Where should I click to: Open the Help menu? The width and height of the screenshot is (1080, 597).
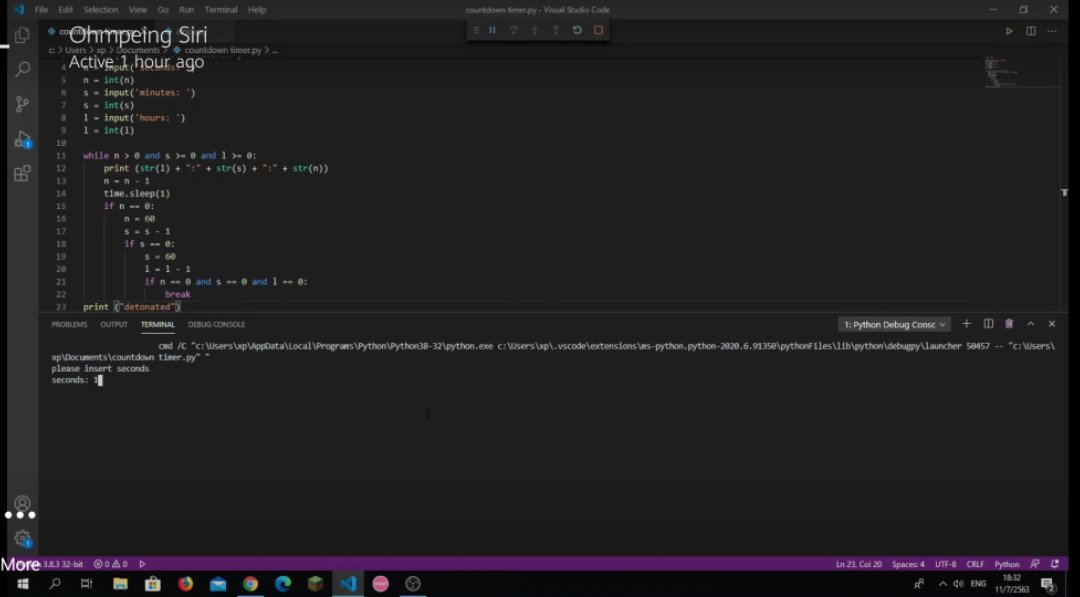click(257, 10)
